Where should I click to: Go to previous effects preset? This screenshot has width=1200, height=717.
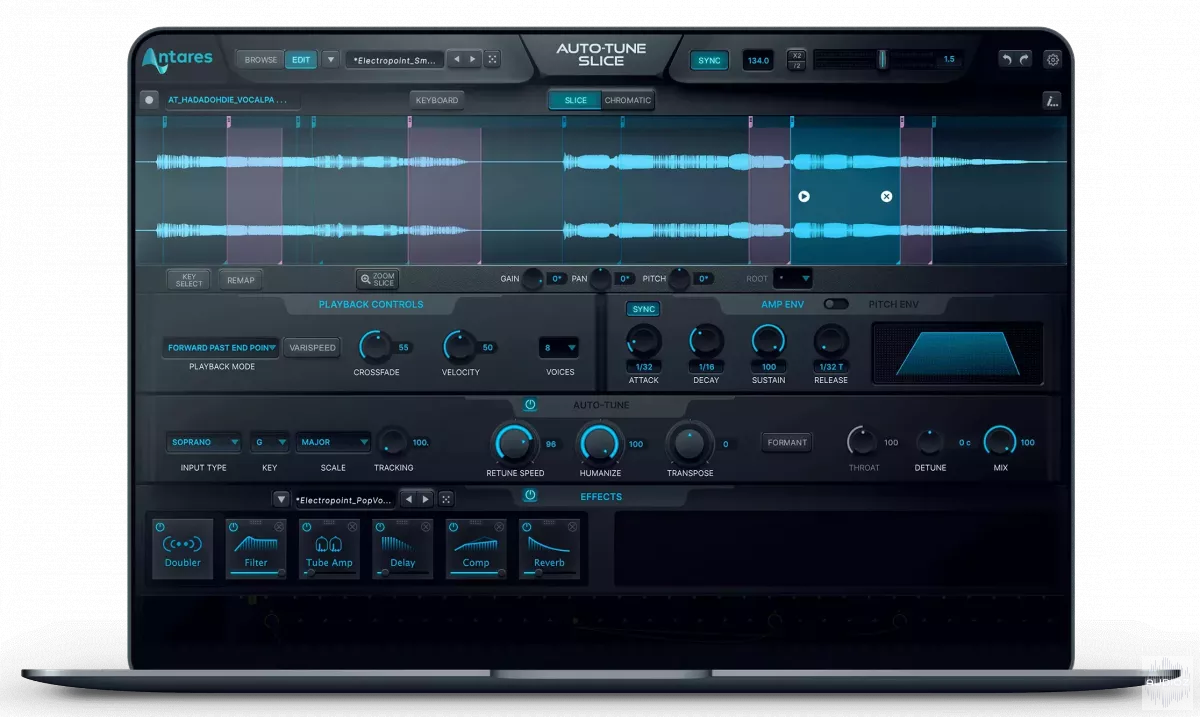tap(409, 499)
